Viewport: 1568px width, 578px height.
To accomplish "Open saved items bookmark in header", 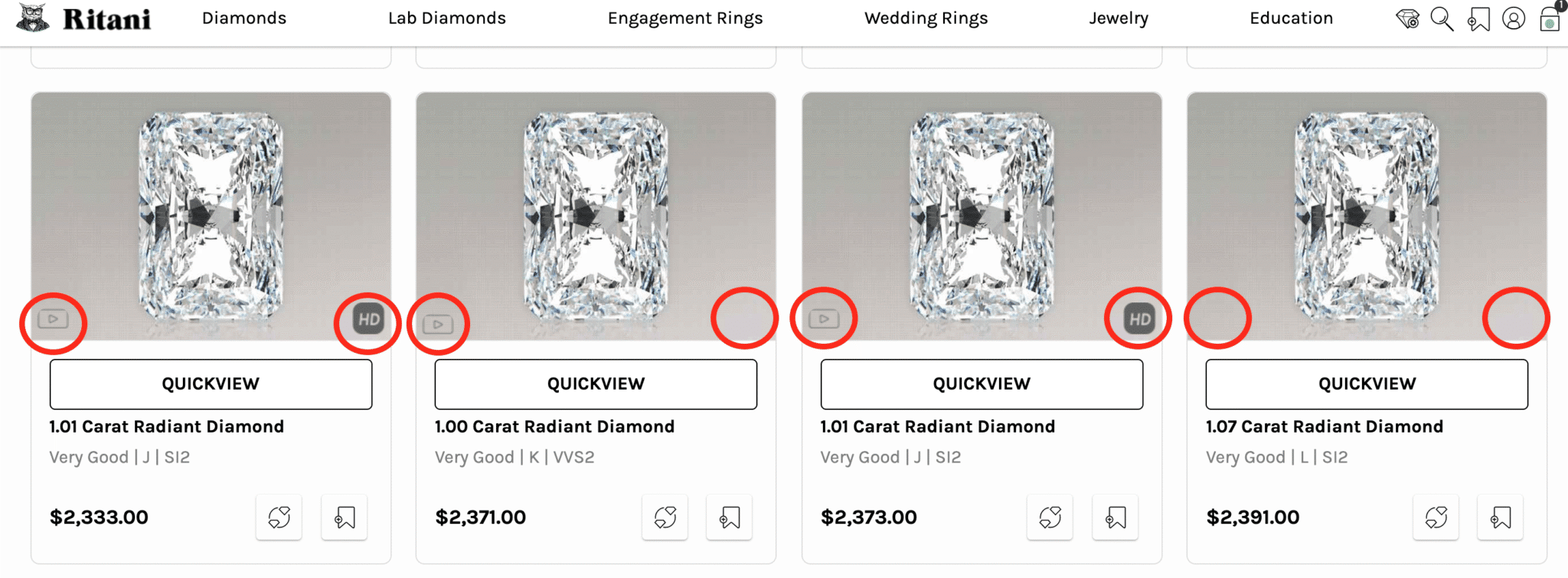I will [x=1478, y=19].
